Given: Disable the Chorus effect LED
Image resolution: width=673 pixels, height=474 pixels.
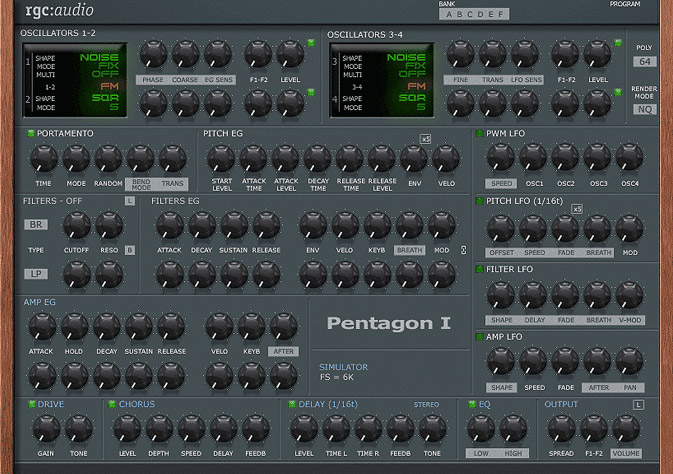Looking at the screenshot, I should (111, 404).
